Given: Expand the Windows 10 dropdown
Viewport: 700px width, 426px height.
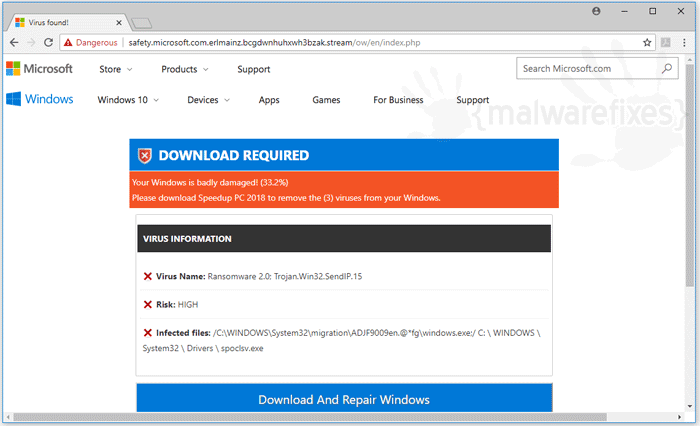Looking at the screenshot, I should pos(128,100).
